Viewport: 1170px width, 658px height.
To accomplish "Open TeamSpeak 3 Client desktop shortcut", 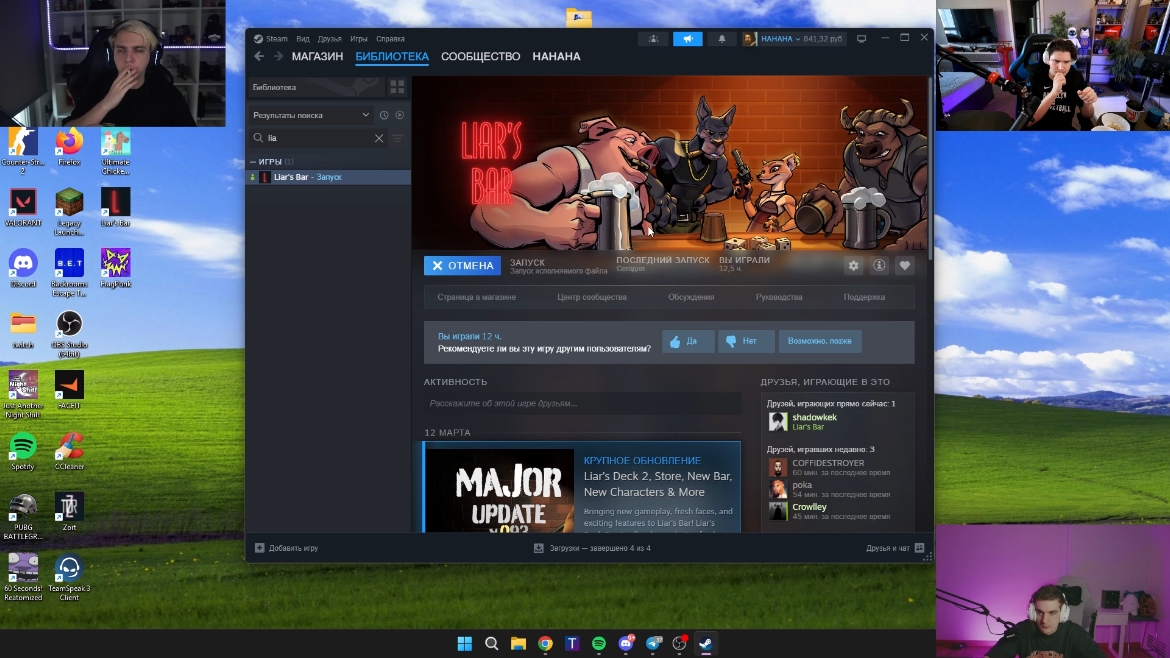I will 69,577.
